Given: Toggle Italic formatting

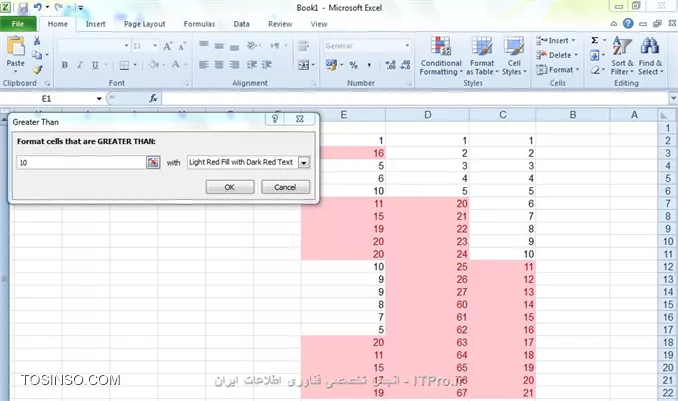Looking at the screenshot, I should click(80, 65).
